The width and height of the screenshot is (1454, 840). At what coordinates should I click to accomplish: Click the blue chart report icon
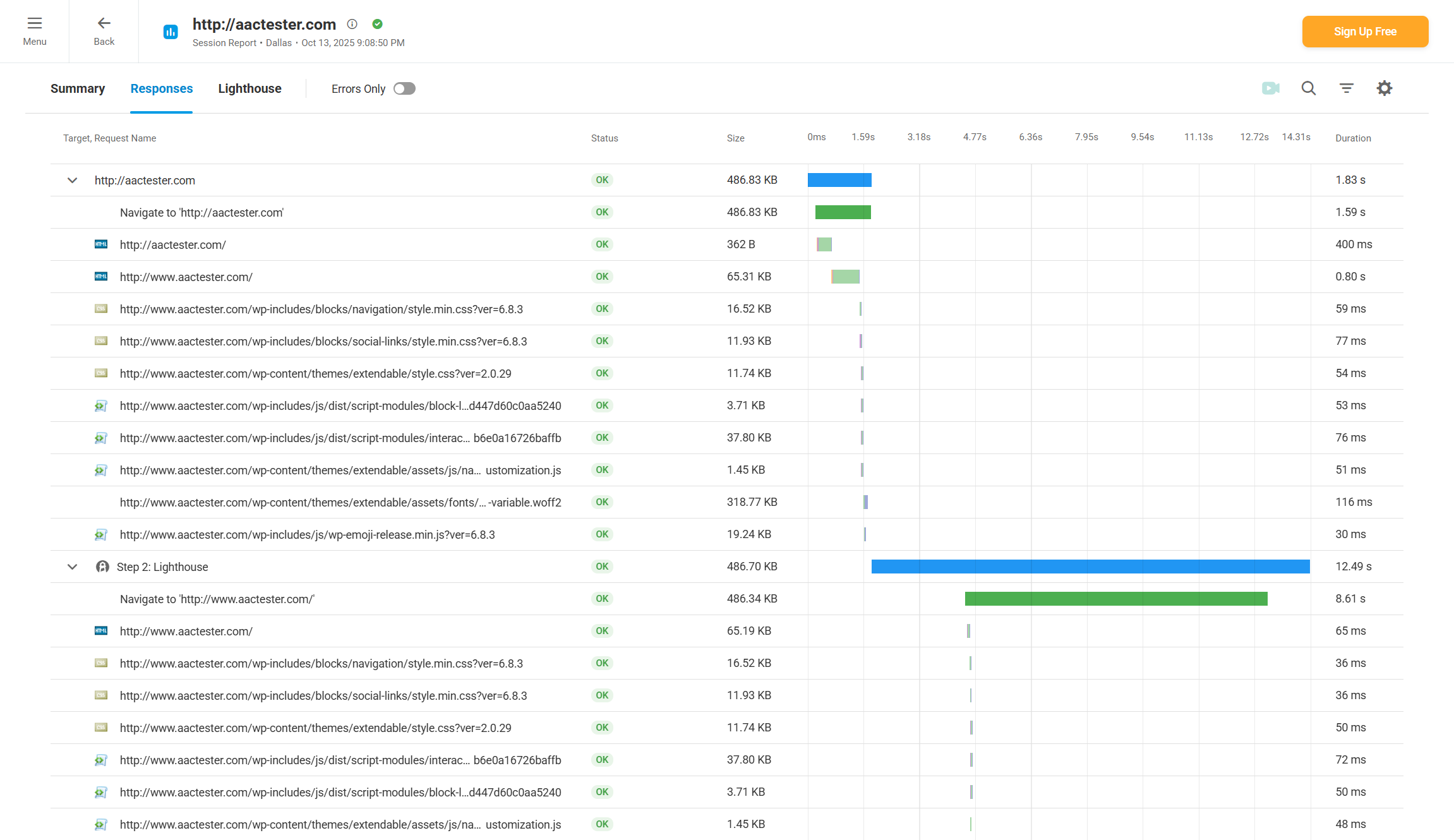(171, 32)
